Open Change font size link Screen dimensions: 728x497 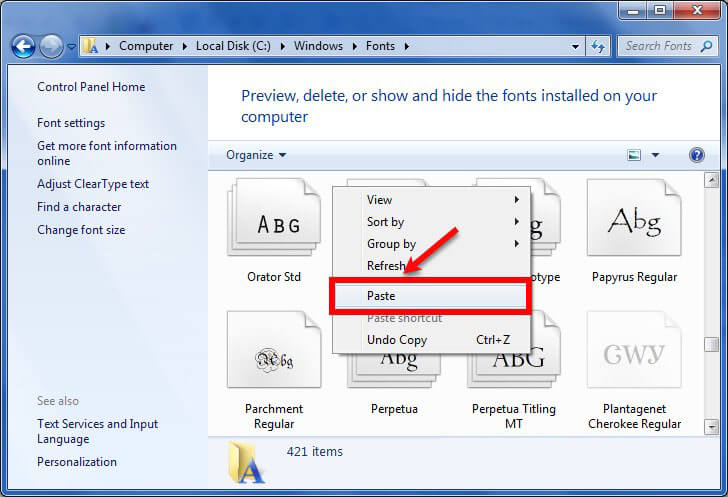click(81, 230)
